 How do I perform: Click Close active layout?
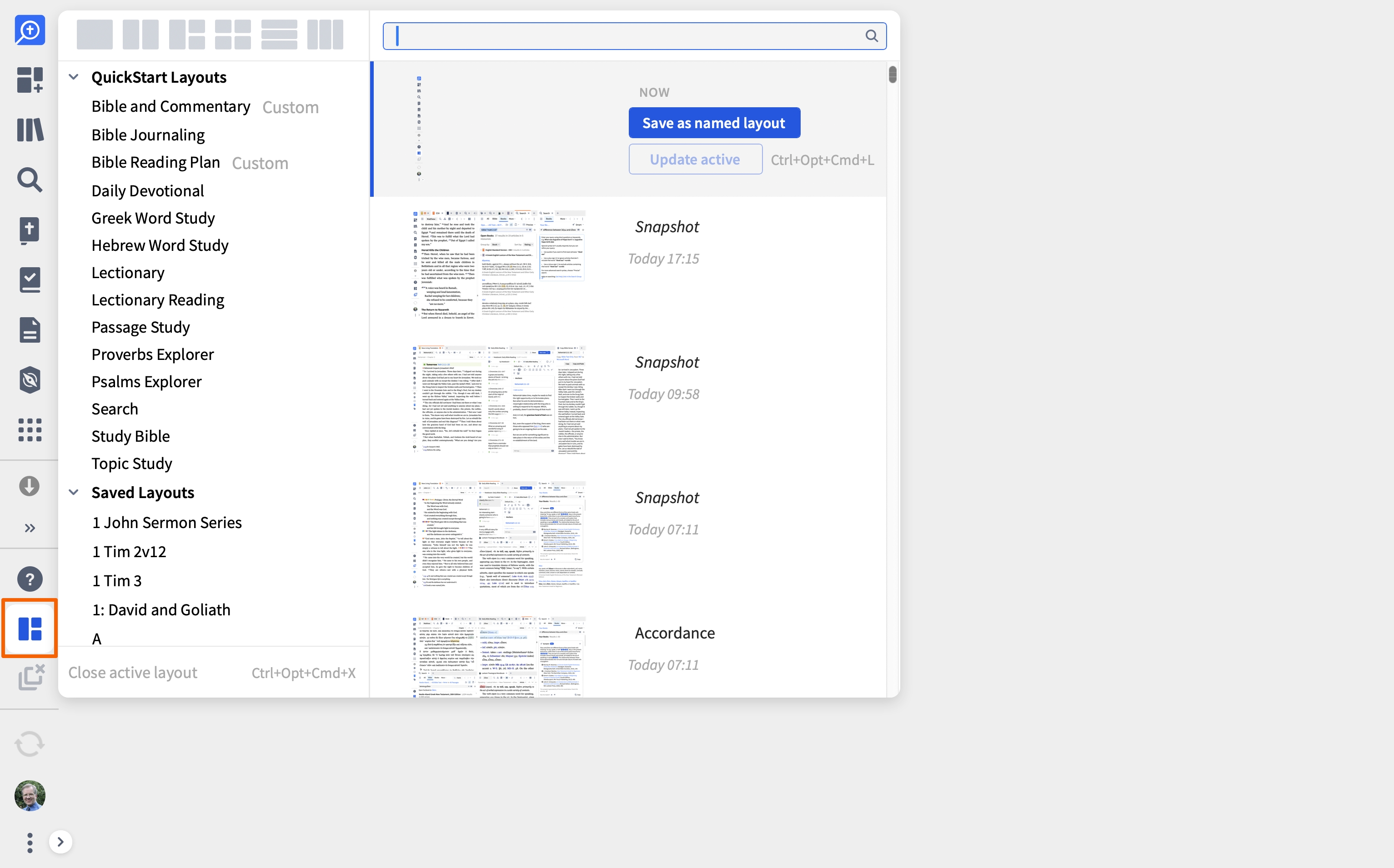[x=133, y=672]
